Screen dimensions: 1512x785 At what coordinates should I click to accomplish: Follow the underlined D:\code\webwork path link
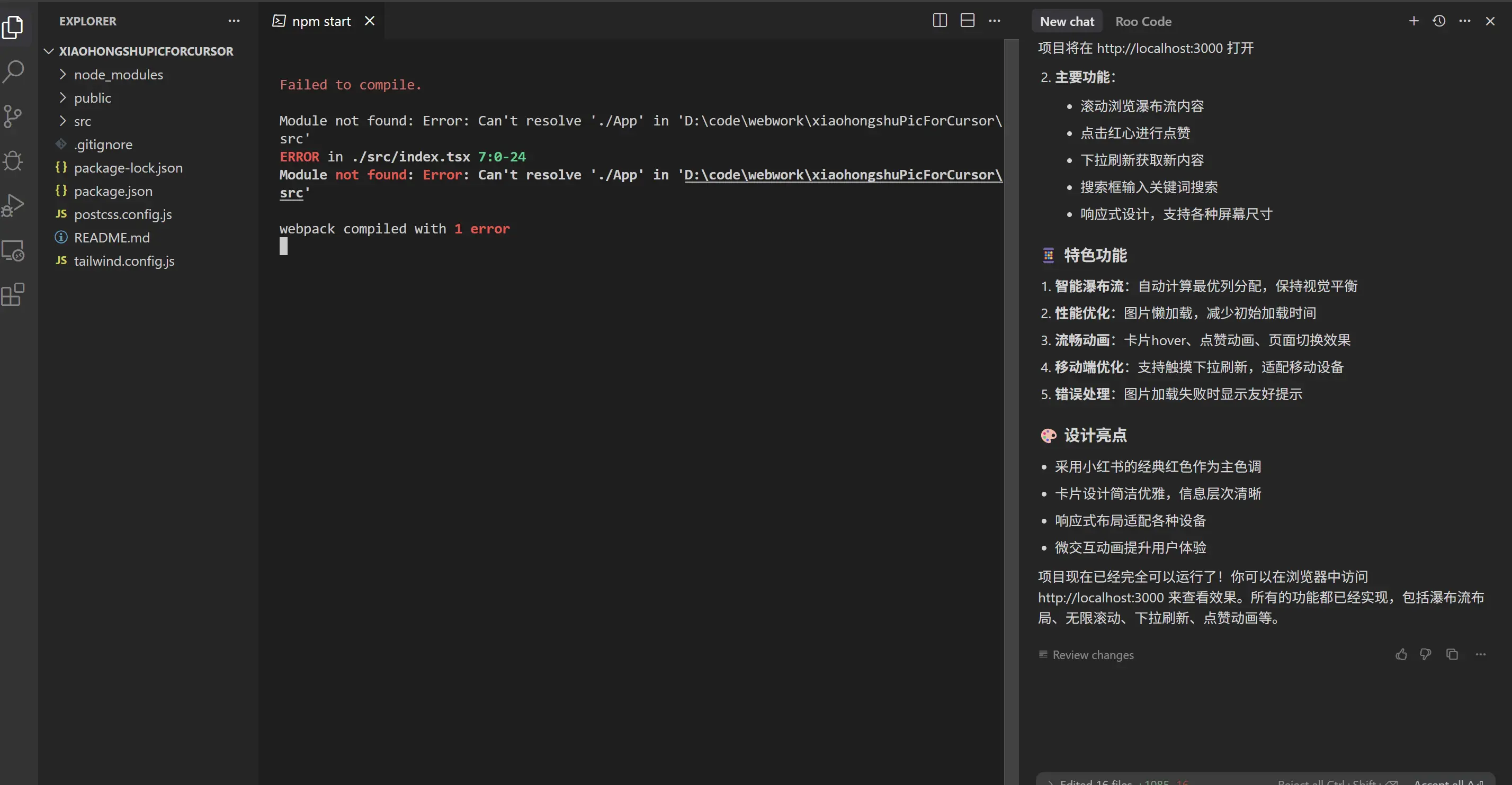pos(843,175)
